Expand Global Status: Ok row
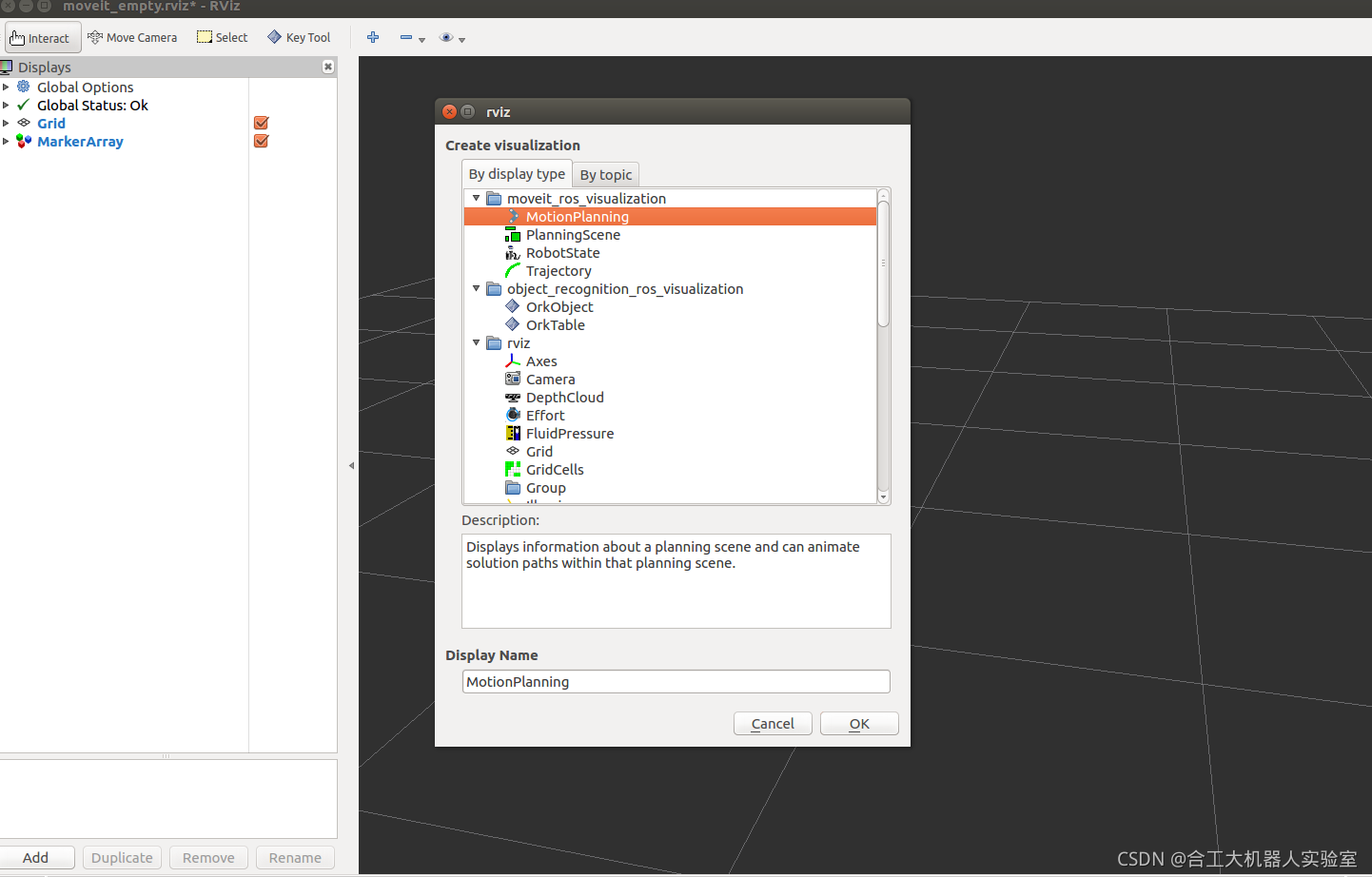1372x877 pixels. (6, 105)
